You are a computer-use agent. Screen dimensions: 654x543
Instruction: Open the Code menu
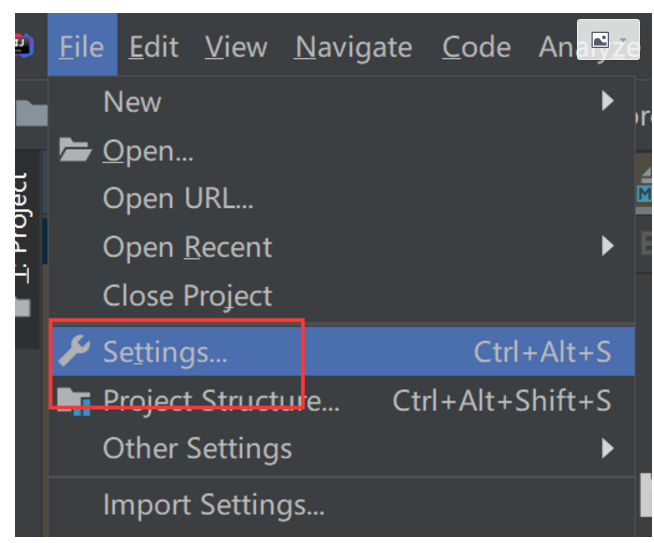click(476, 47)
